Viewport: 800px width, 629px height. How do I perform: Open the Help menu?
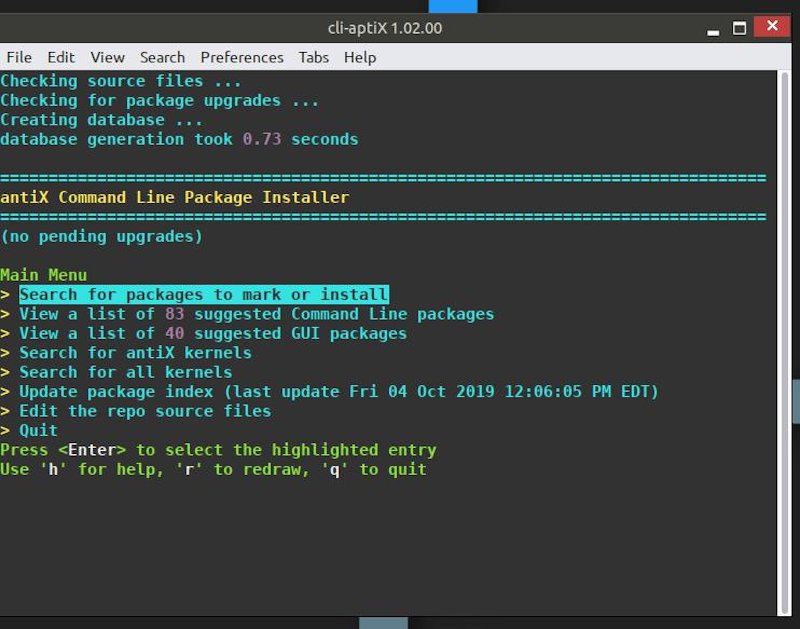pos(360,57)
